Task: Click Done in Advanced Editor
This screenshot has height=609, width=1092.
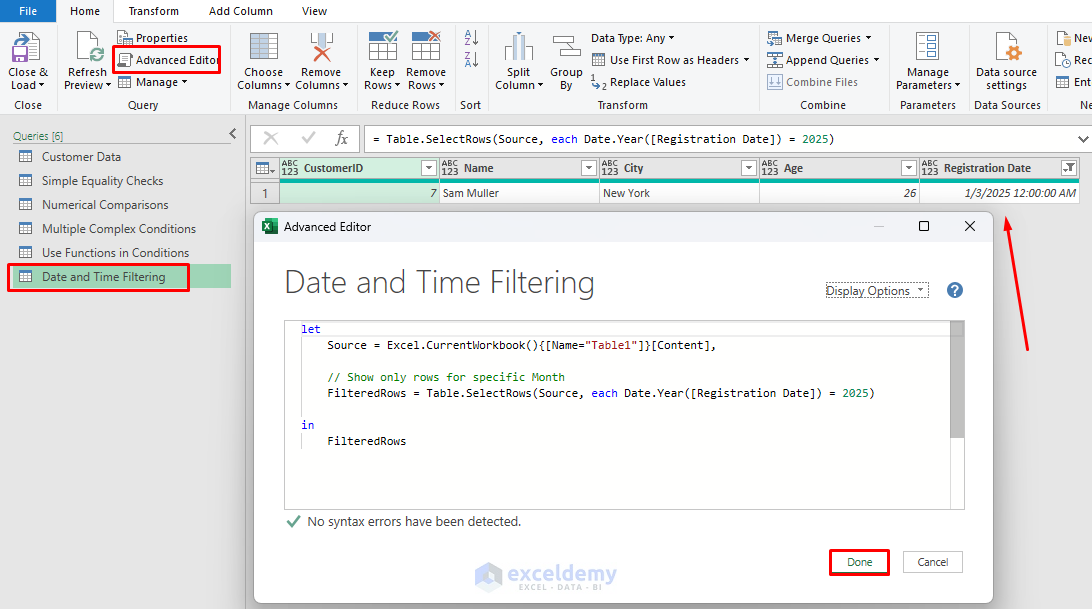Action: pyautogui.click(x=859, y=562)
